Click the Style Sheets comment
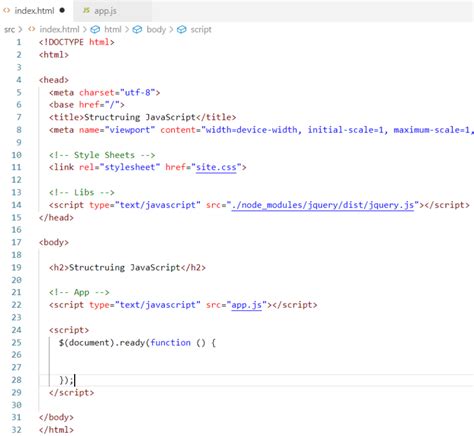Screen dimensions: 474x436 pyautogui.click(x=102, y=155)
